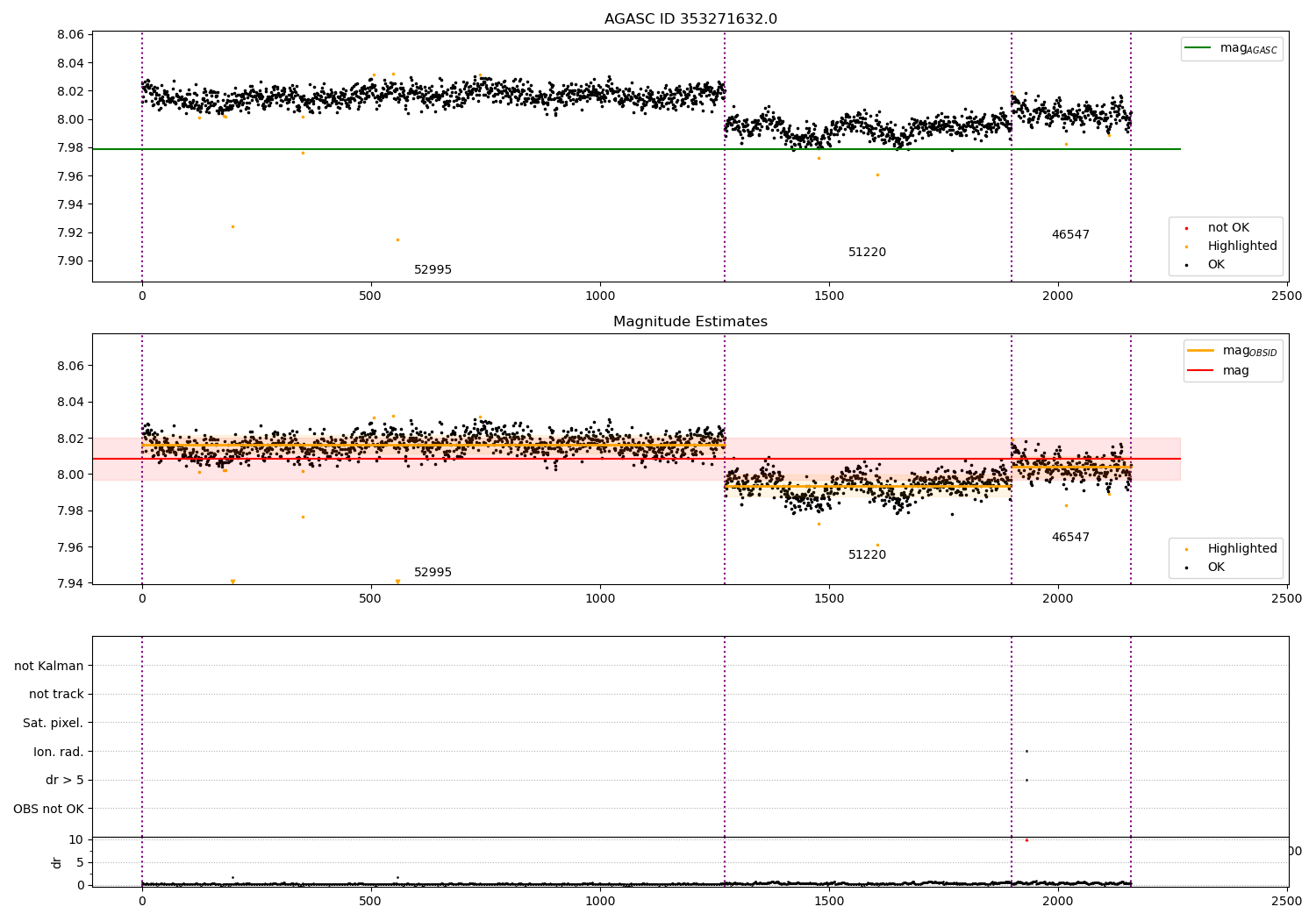This screenshot has height=921, width=1316.
Task: Click the 'not track' axis label
Action: coord(56,694)
